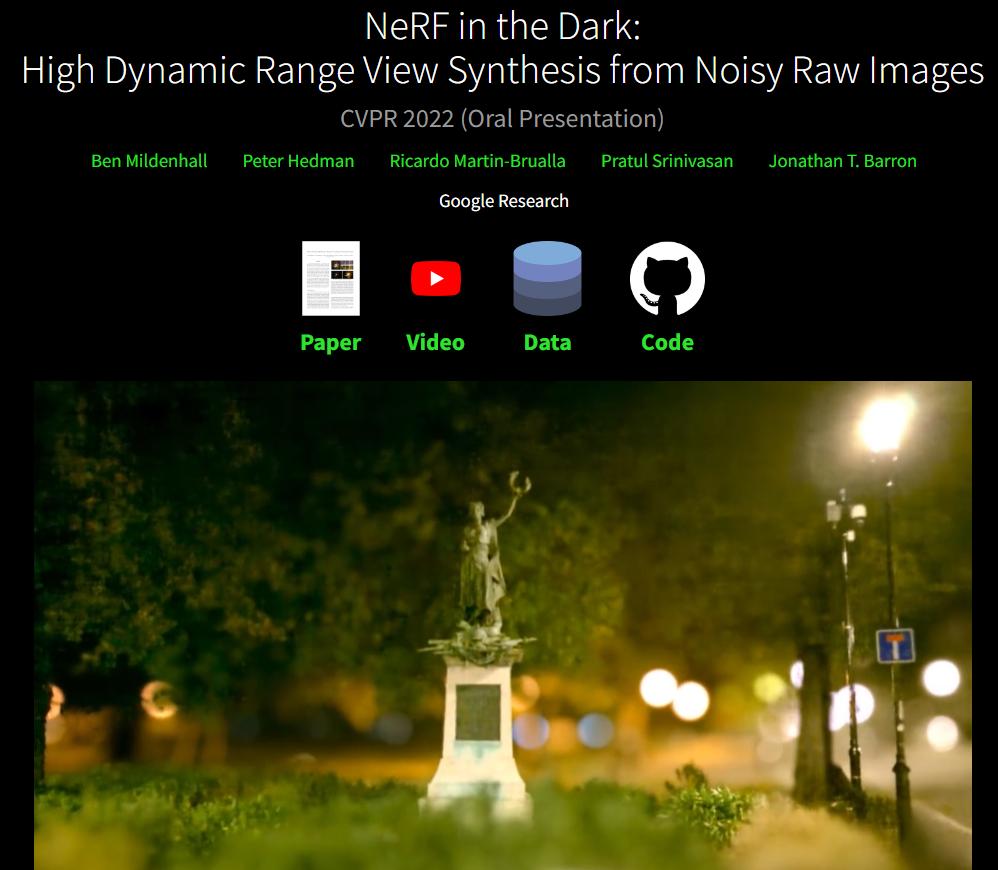This screenshot has height=870, width=998.
Task: Click author Ricardo Martin-Brualla
Action: tap(478, 161)
